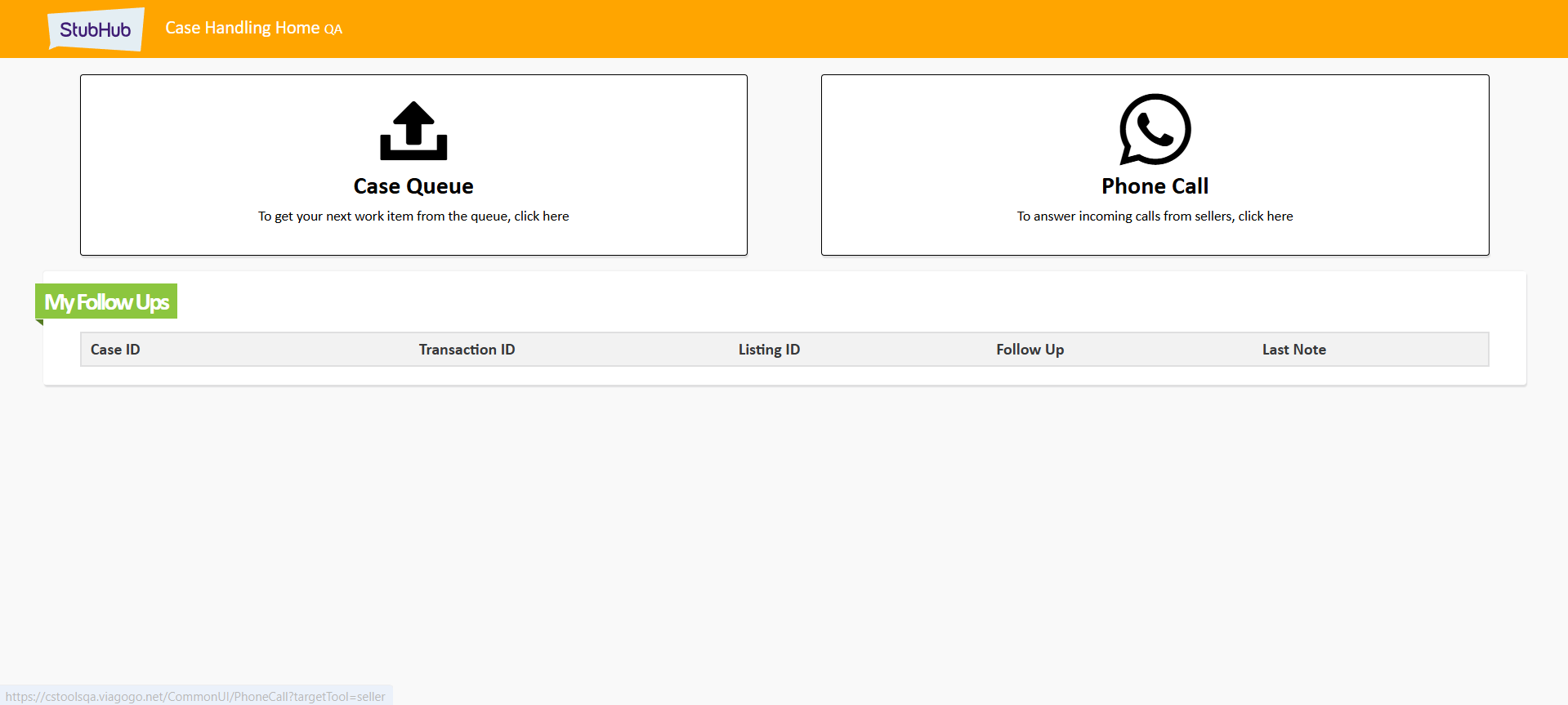This screenshot has height=705, width=1568.
Task: Sort by the Case ID column header
Action: point(115,350)
